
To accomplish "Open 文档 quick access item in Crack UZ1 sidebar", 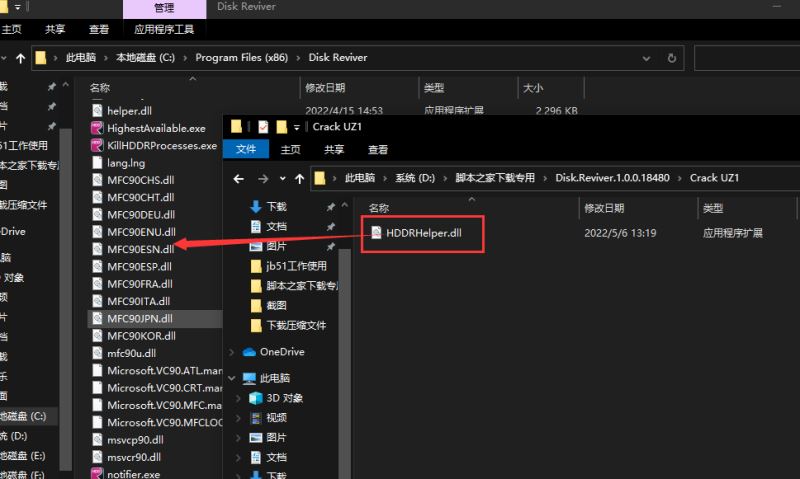I will tap(276, 226).
